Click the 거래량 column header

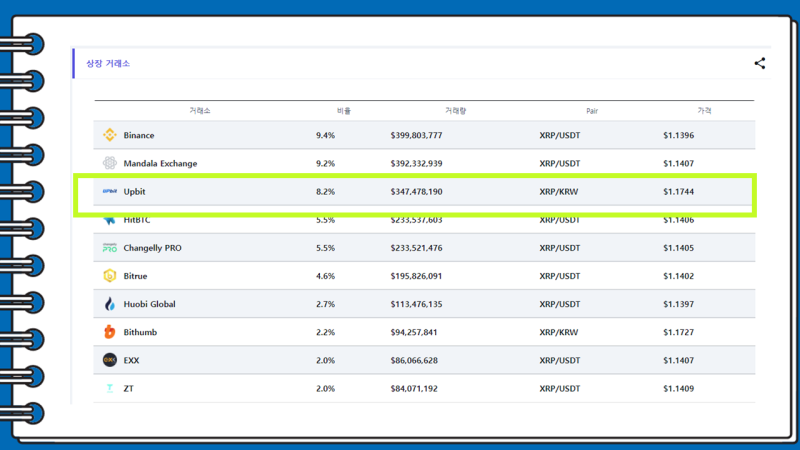click(x=456, y=111)
